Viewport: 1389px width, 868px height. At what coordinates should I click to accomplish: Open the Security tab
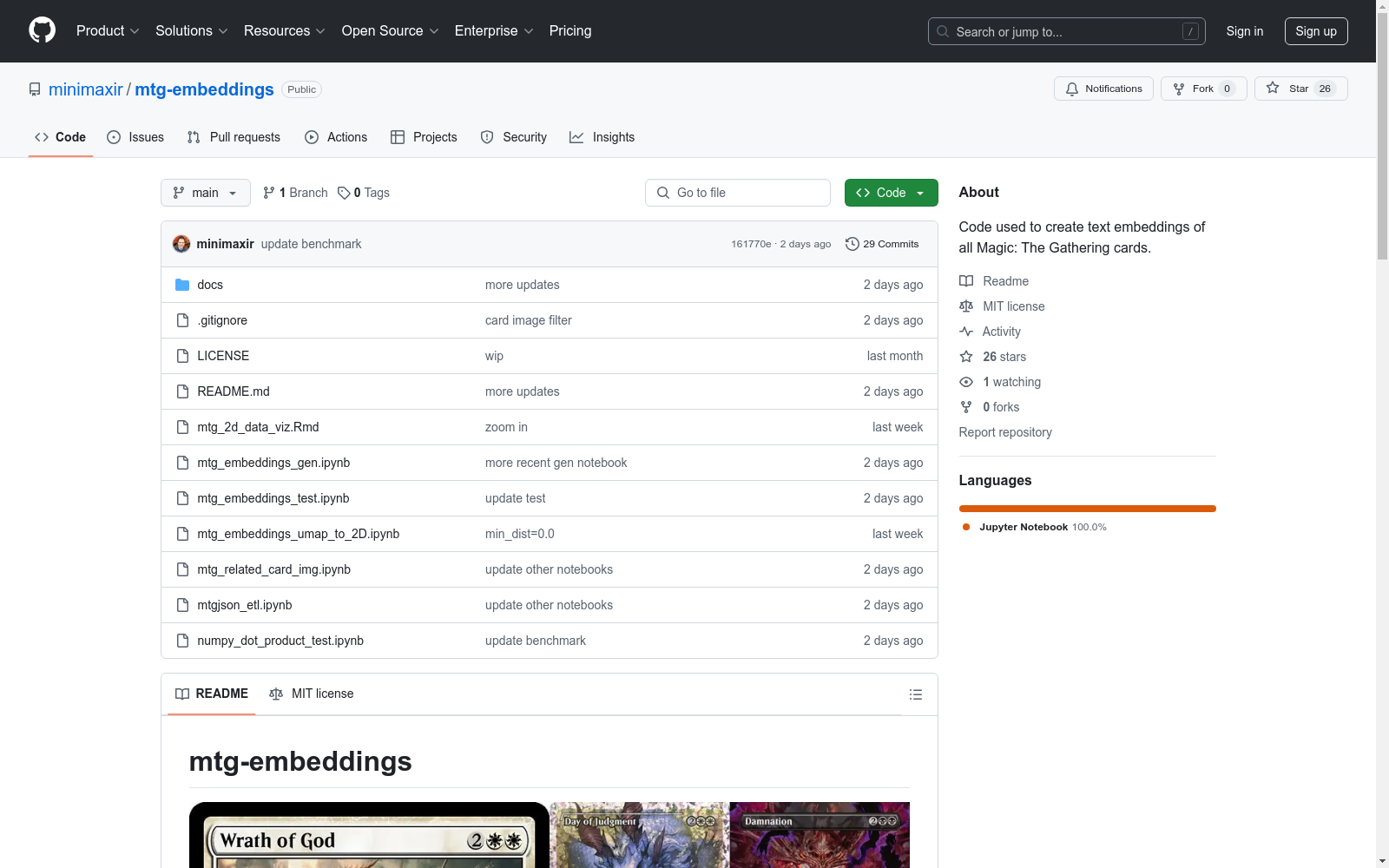tap(514, 137)
